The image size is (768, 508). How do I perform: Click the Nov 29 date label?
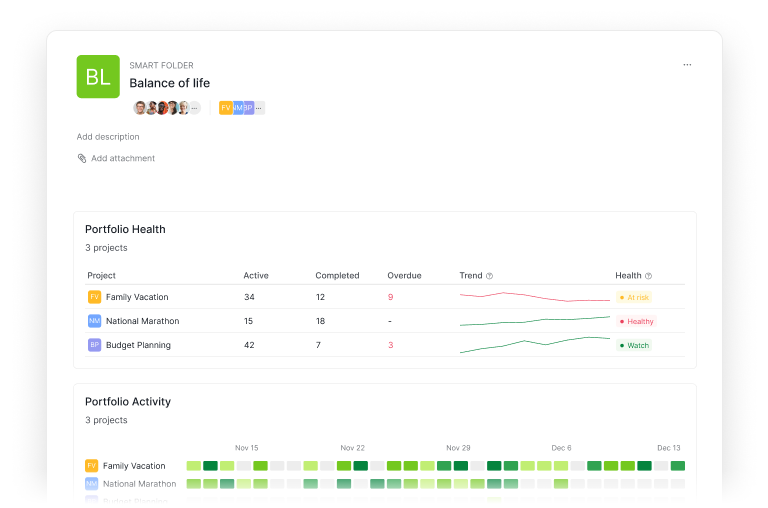(x=458, y=448)
